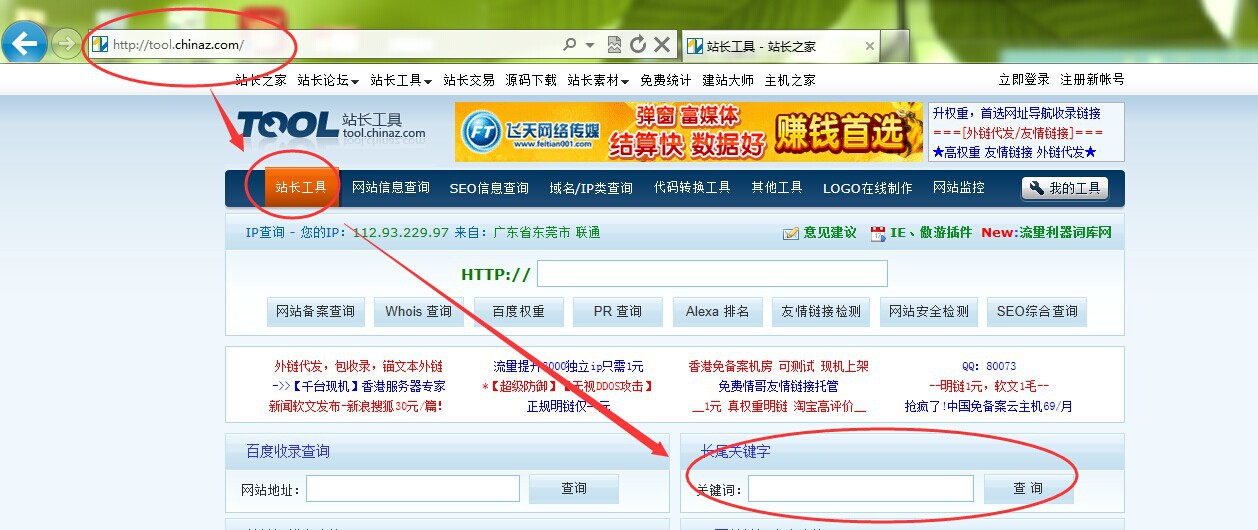This screenshot has height=530, width=1258.
Task: Open address bar autocomplete dropdown arrow
Action: (590, 45)
